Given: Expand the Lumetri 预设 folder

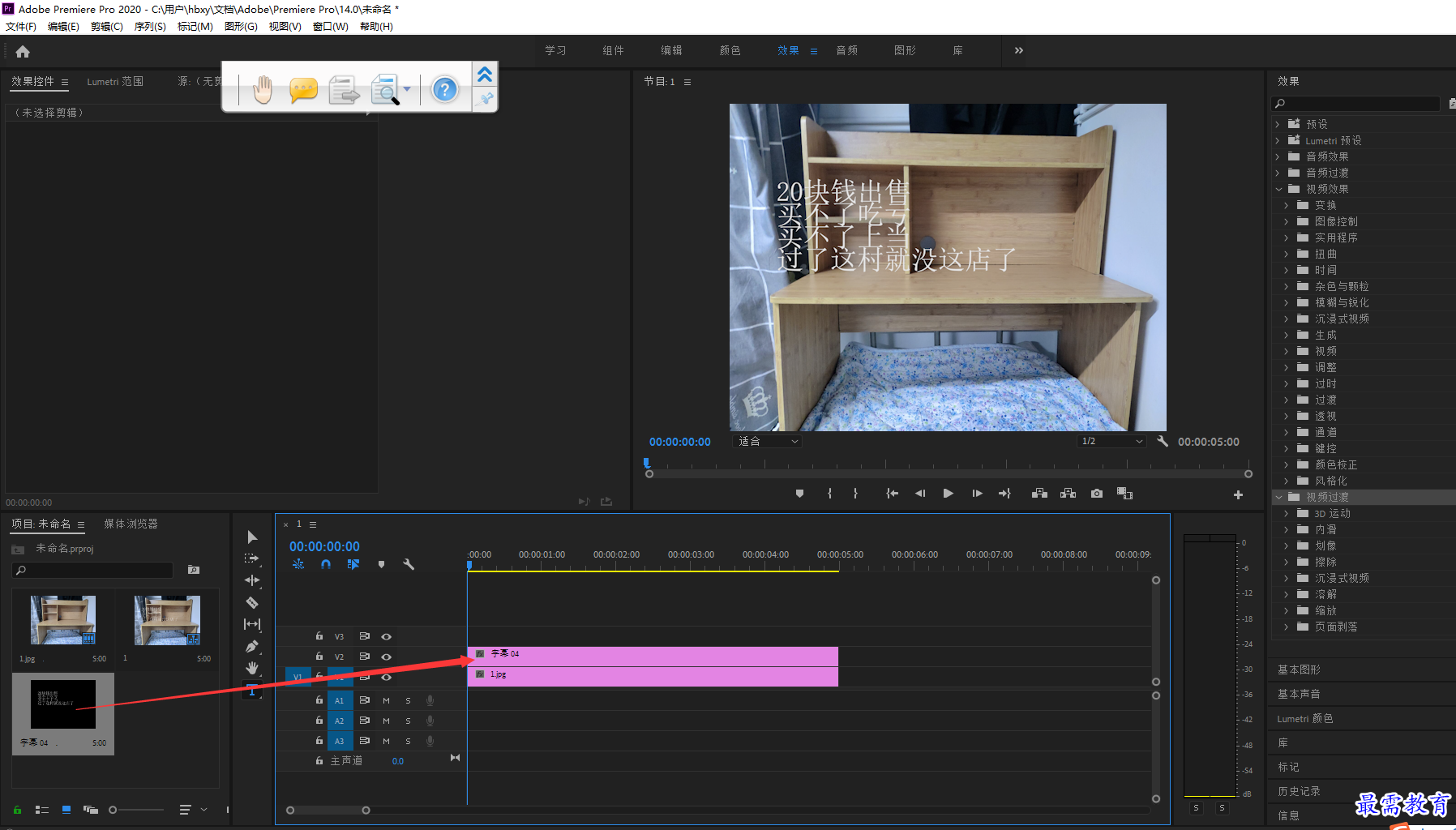Looking at the screenshot, I should pyautogui.click(x=1278, y=140).
